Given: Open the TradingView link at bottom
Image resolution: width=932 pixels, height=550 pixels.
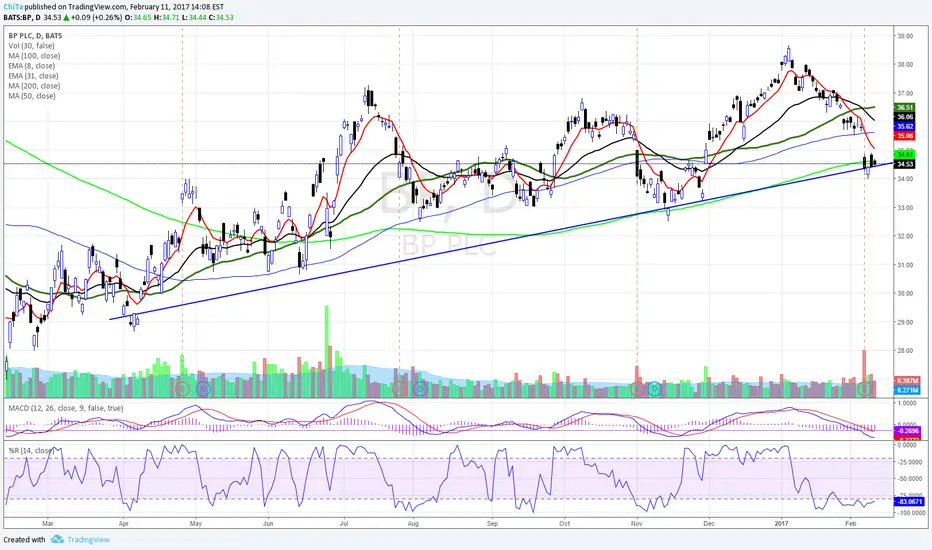Looking at the screenshot, I should pyautogui.click(x=88, y=540).
